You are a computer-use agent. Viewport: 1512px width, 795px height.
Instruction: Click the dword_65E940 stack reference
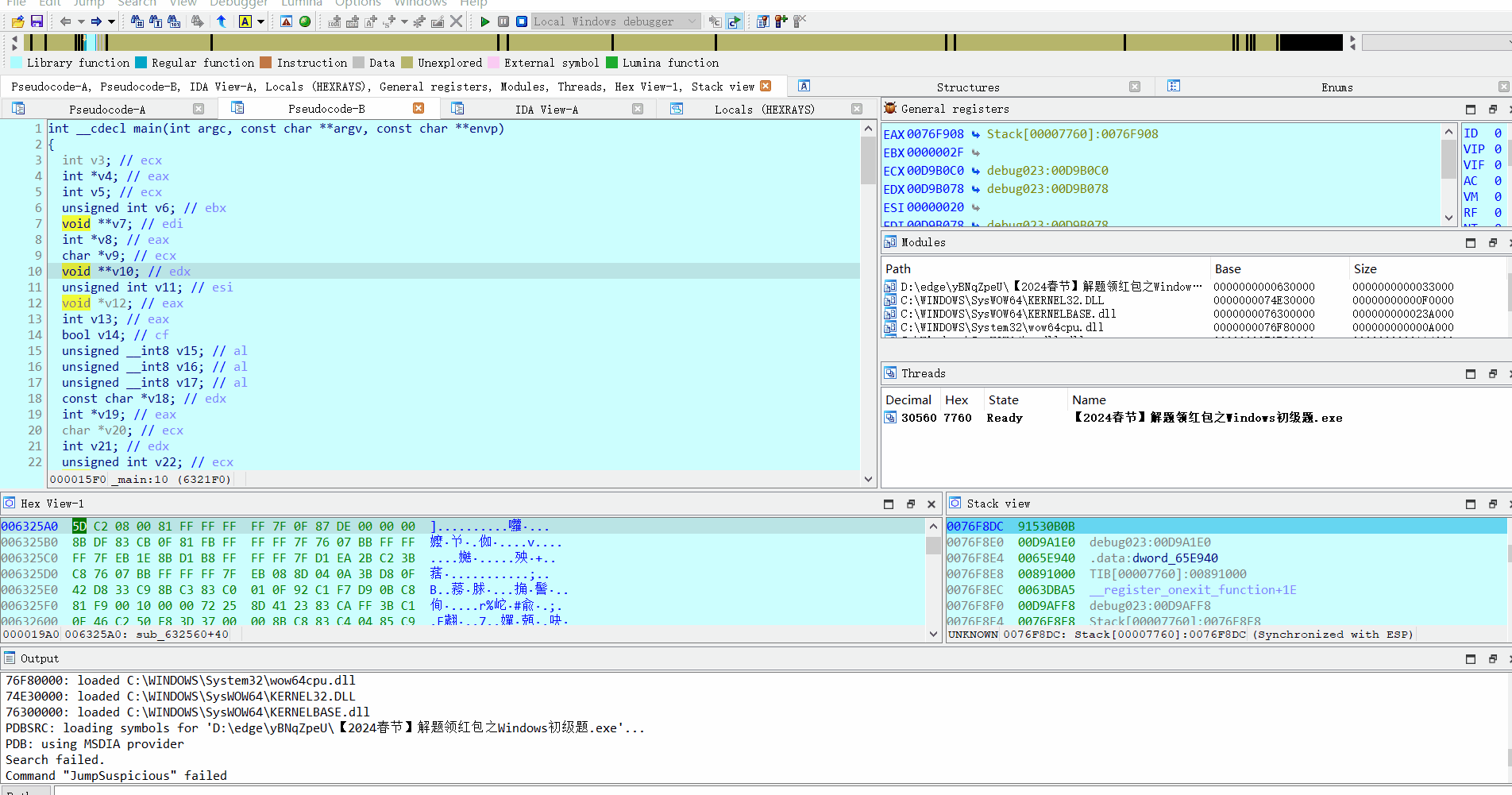(x=1175, y=558)
